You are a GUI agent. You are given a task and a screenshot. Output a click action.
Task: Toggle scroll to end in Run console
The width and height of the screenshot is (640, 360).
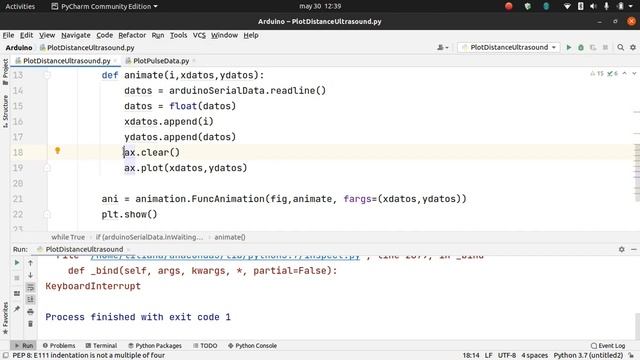[30, 300]
